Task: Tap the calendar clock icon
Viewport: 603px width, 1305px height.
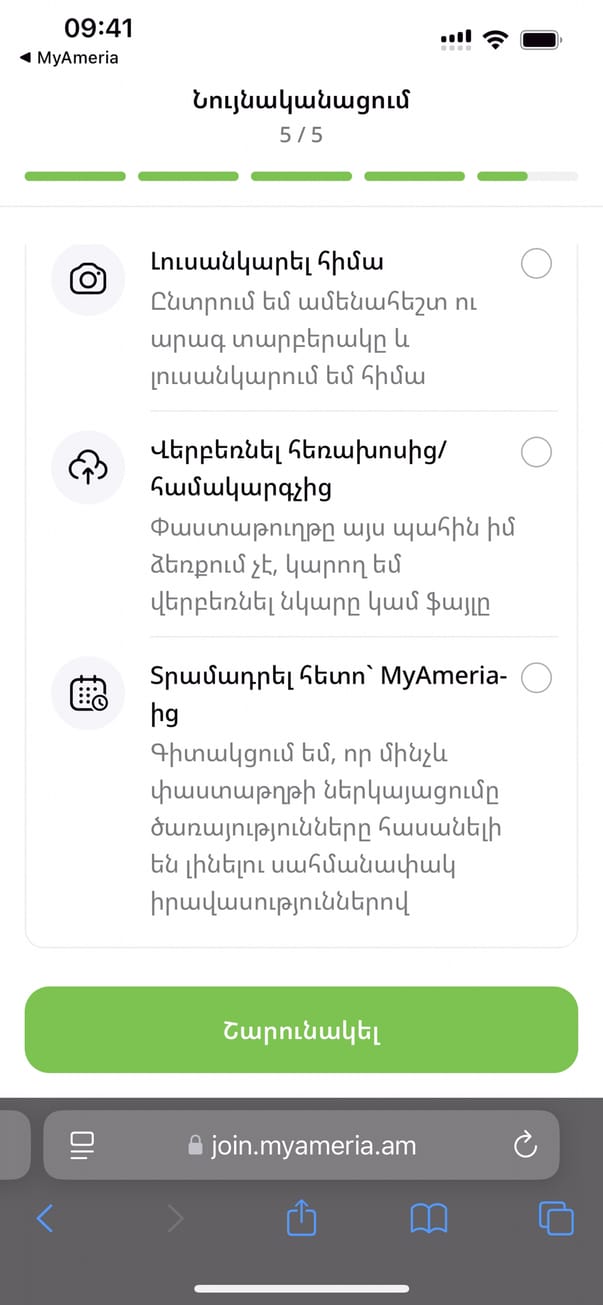Action: 88,694
